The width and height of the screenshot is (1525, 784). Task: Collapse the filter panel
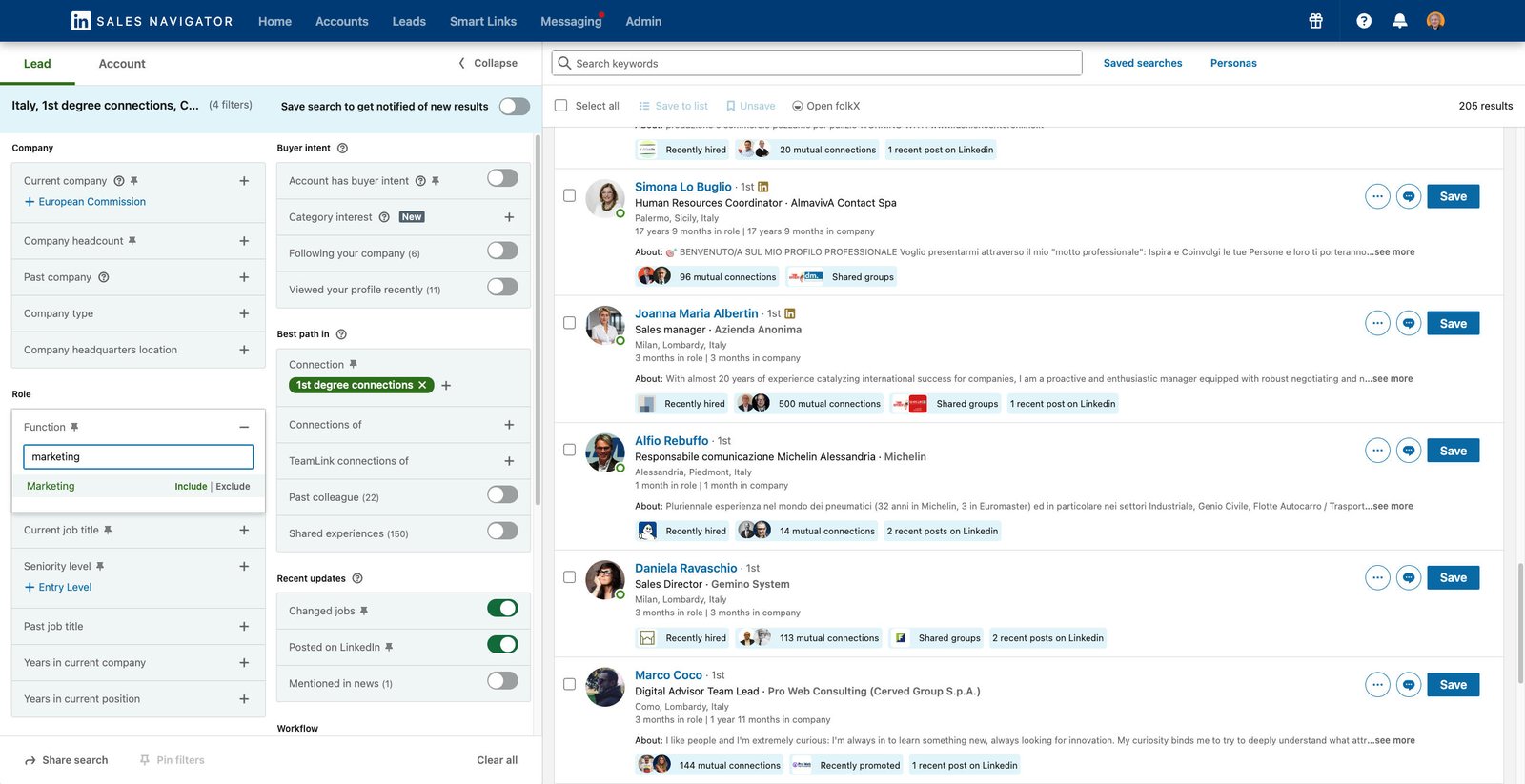point(488,63)
